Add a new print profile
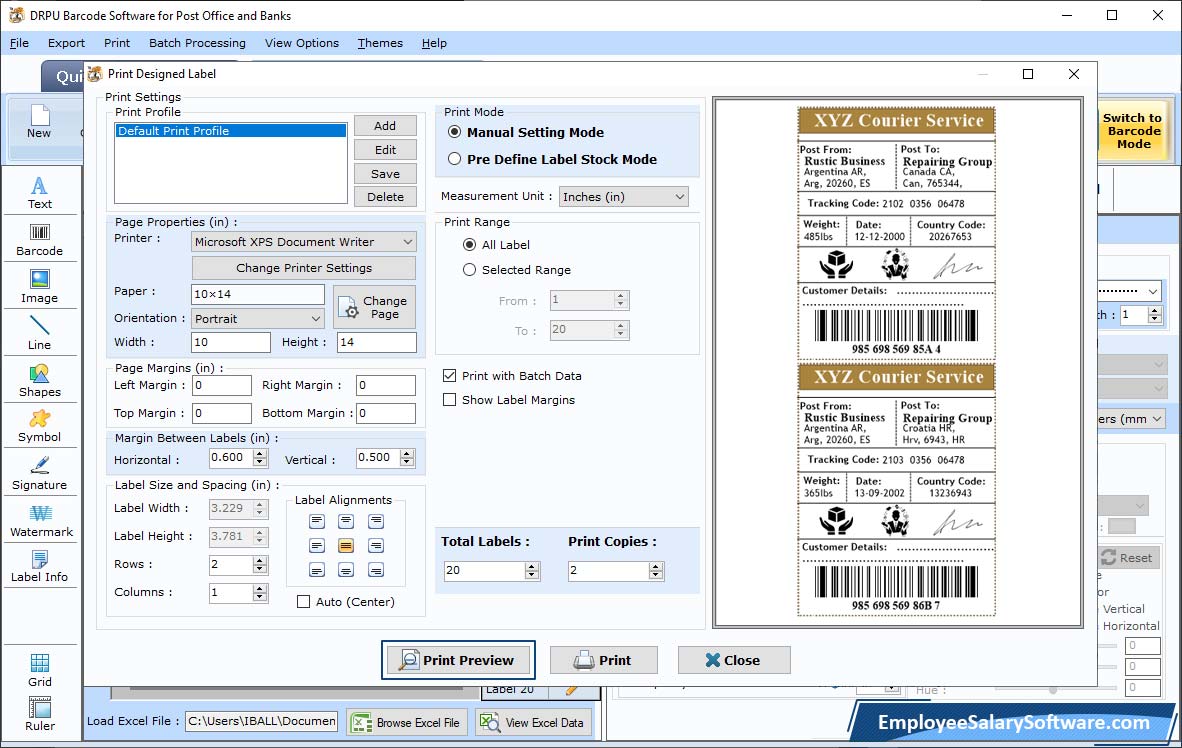The image size is (1182, 748). point(385,126)
